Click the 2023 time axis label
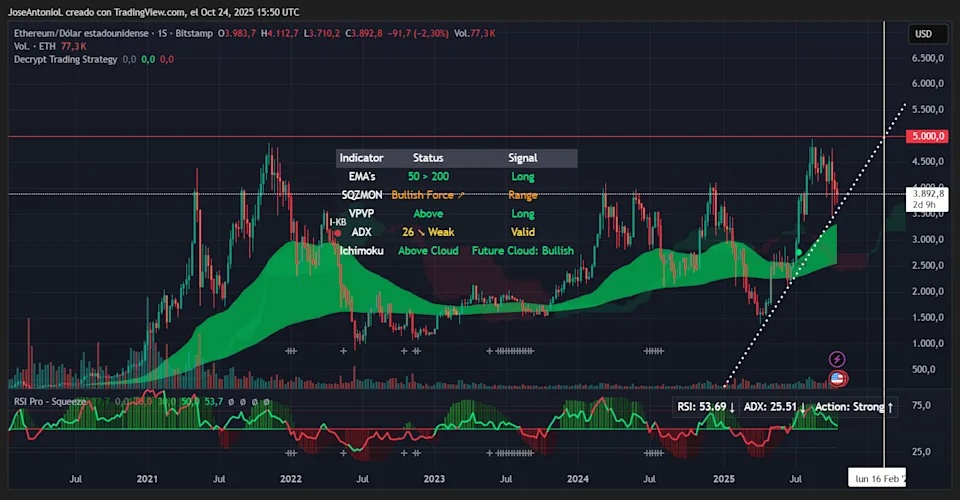 434,479
